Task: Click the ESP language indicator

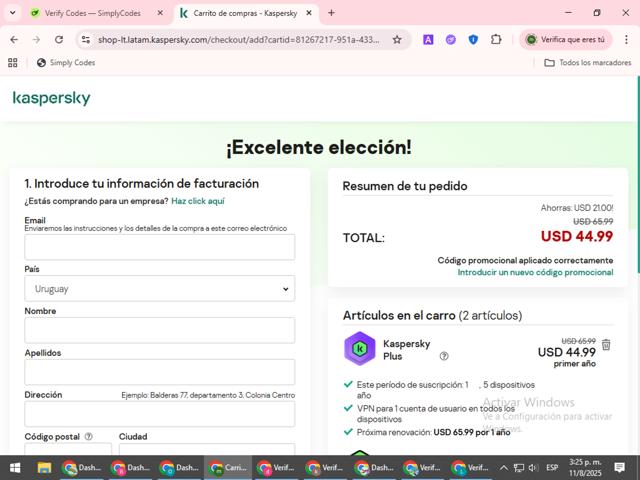Action: [x=552, y=468]
